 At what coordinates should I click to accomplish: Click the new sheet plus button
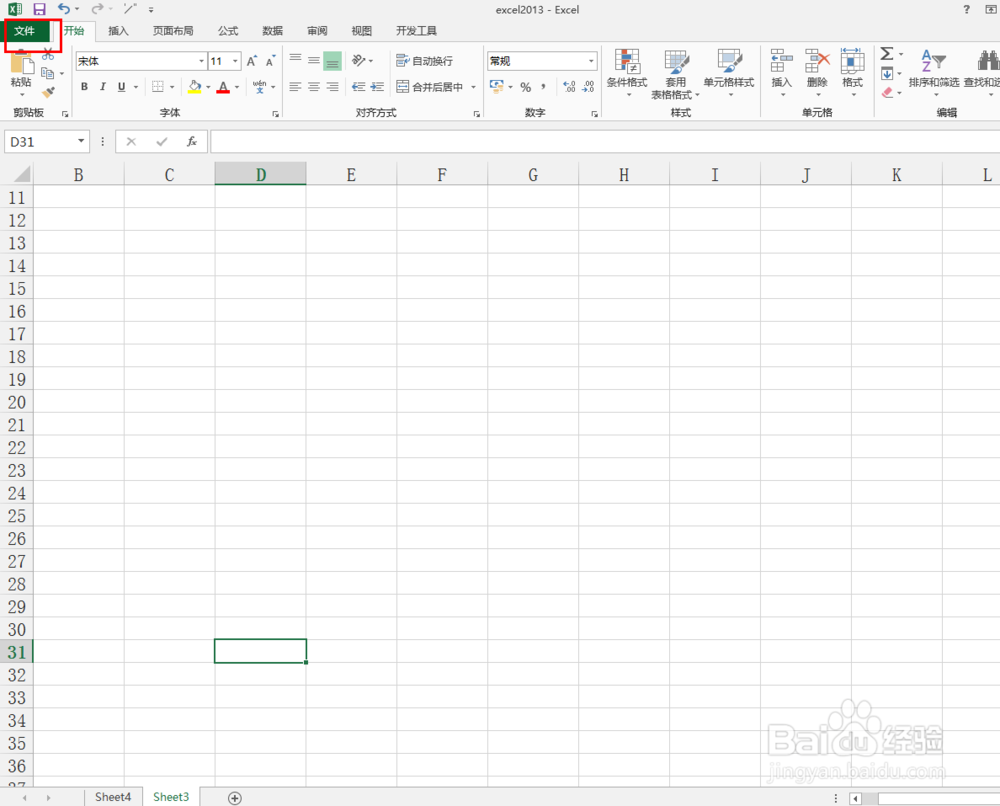point(234,797)
